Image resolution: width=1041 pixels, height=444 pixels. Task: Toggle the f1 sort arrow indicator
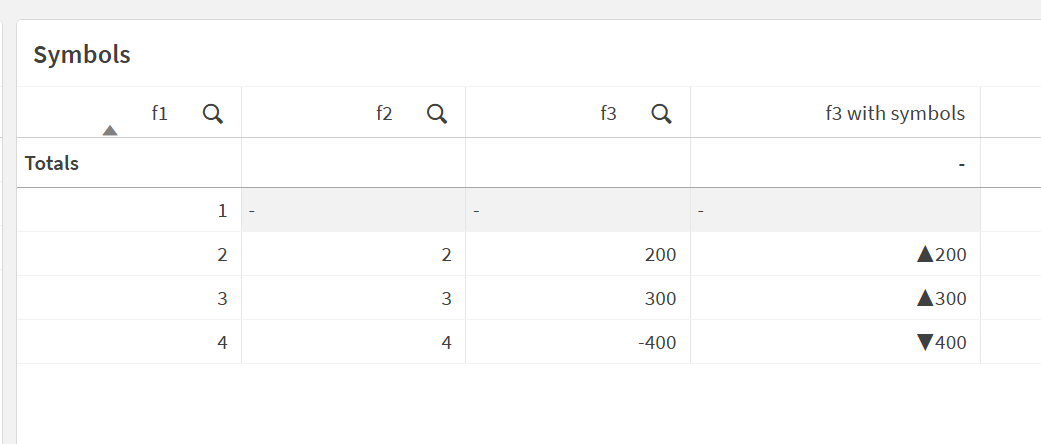110,130
